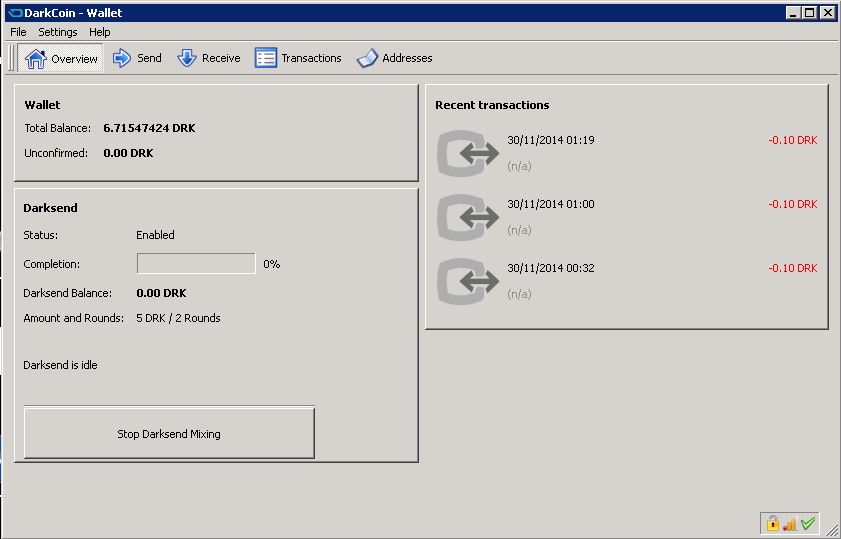Click Darksend is idle message
The height and width of the screenshot is (539, 841).
[x=60, y=365]
